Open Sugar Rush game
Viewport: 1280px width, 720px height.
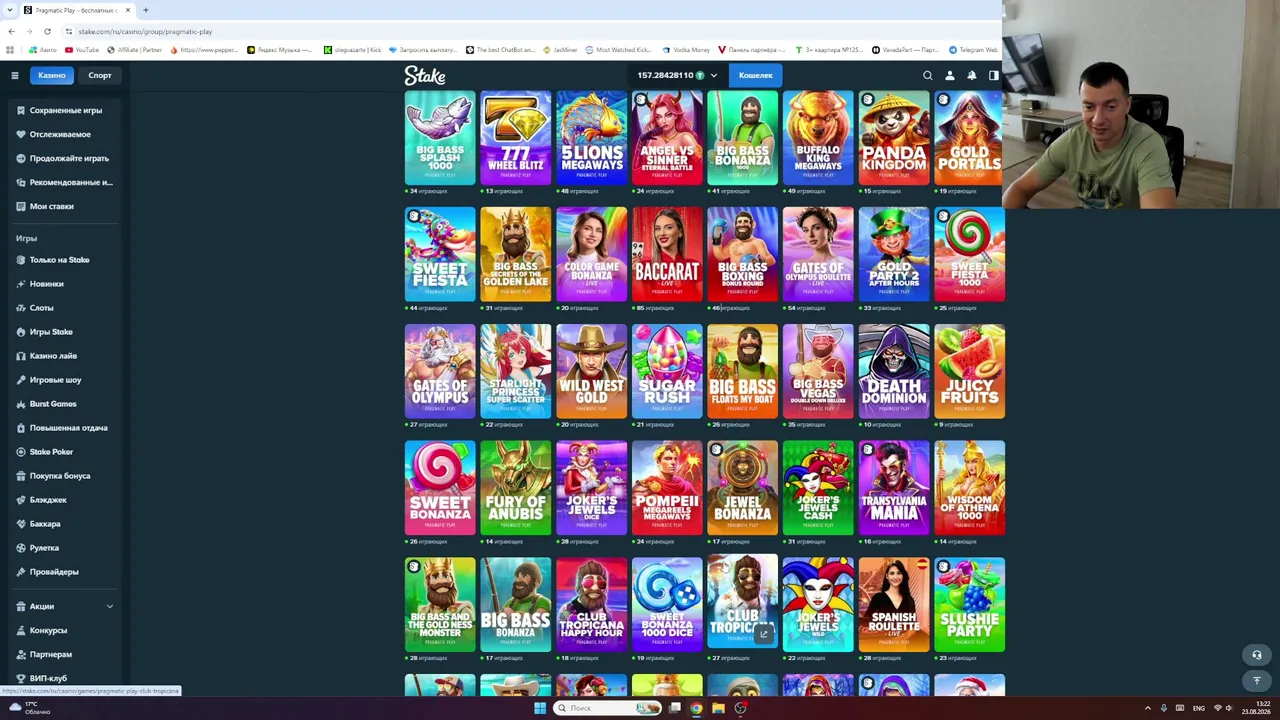(667, 371)
